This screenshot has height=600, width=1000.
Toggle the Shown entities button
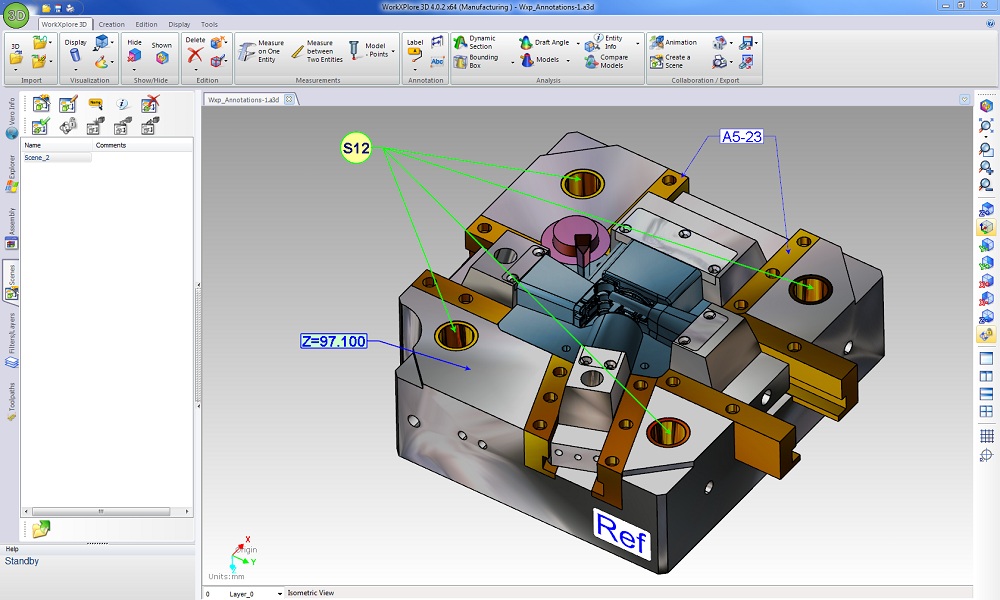point(161,52)
